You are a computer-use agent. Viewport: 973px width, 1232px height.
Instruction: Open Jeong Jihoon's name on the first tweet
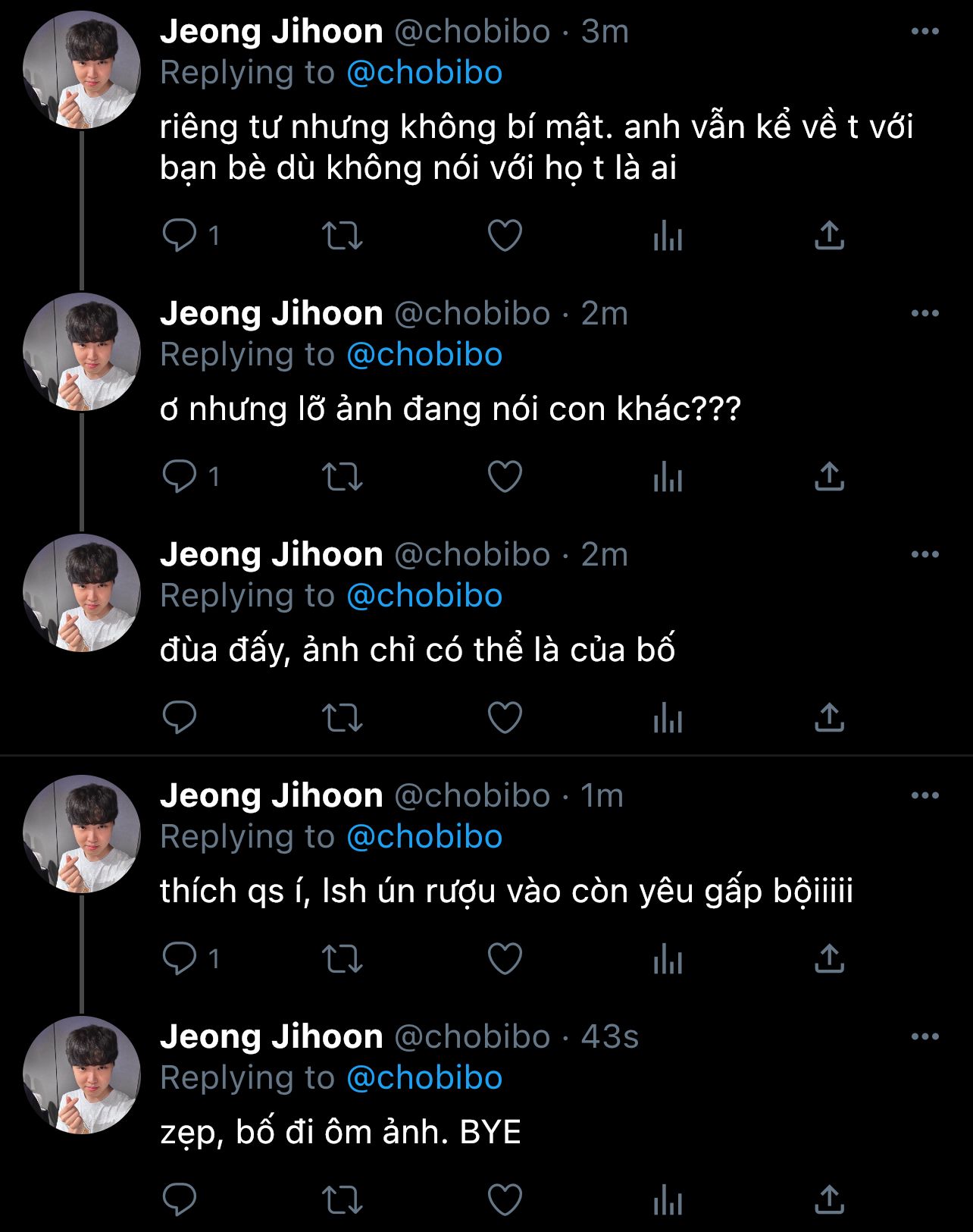271,32
